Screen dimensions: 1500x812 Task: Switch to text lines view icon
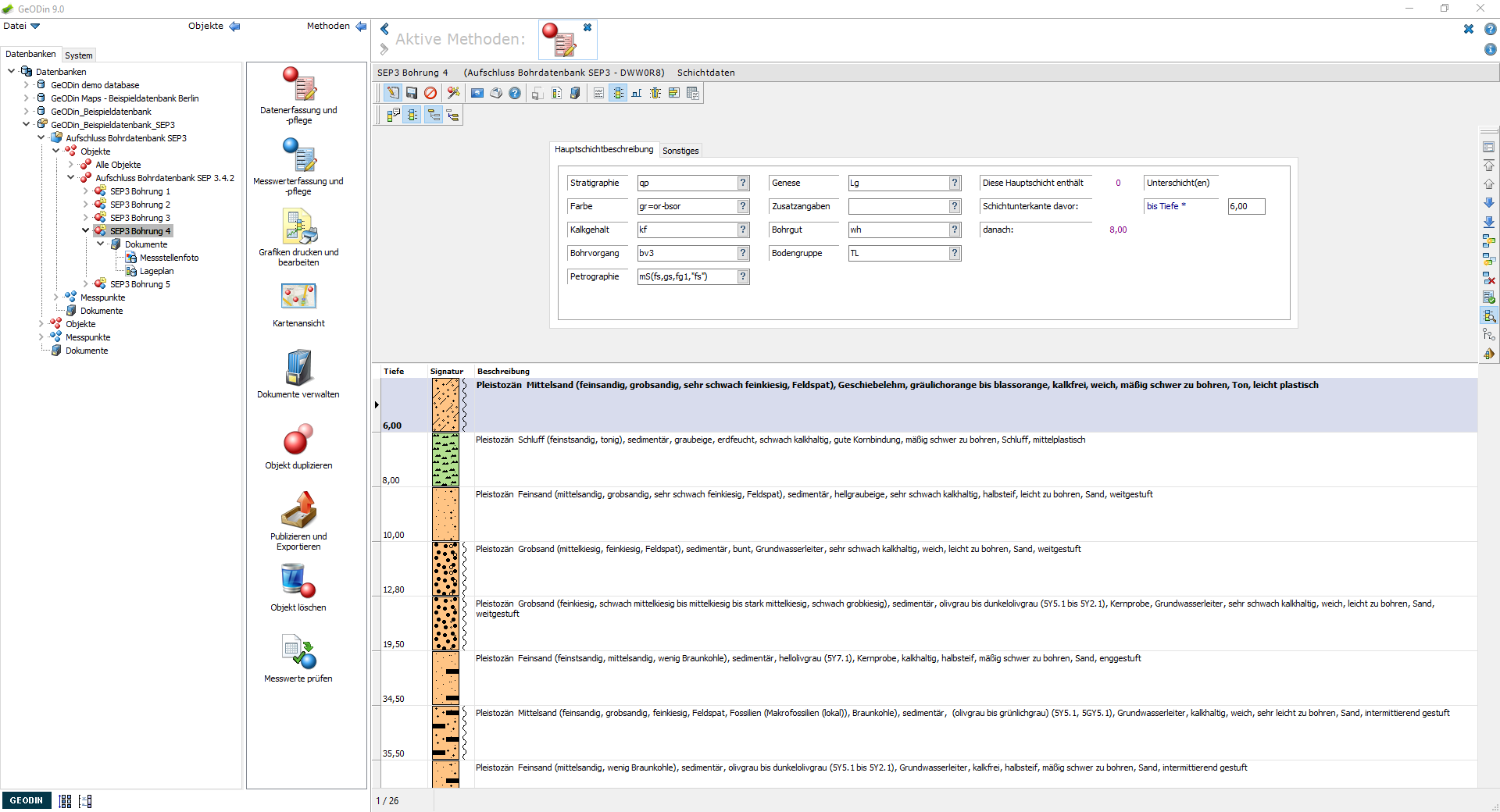pyautogui.click(x=598, y=93)
